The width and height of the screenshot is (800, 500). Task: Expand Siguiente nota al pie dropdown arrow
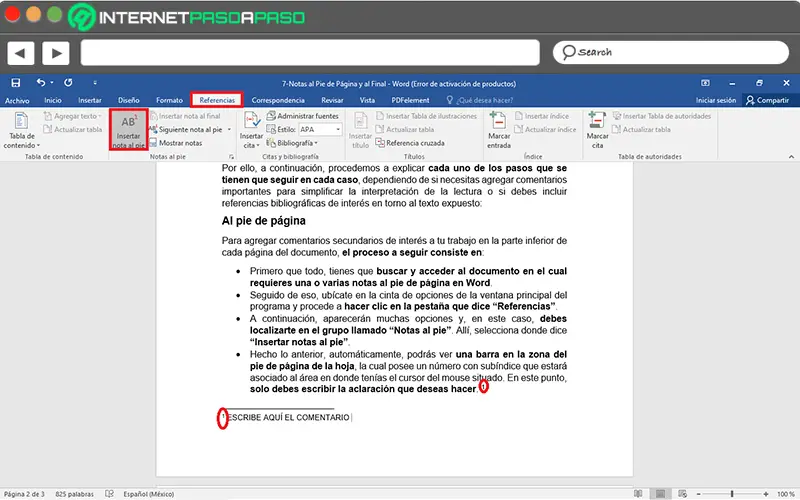tap(229, 130)
